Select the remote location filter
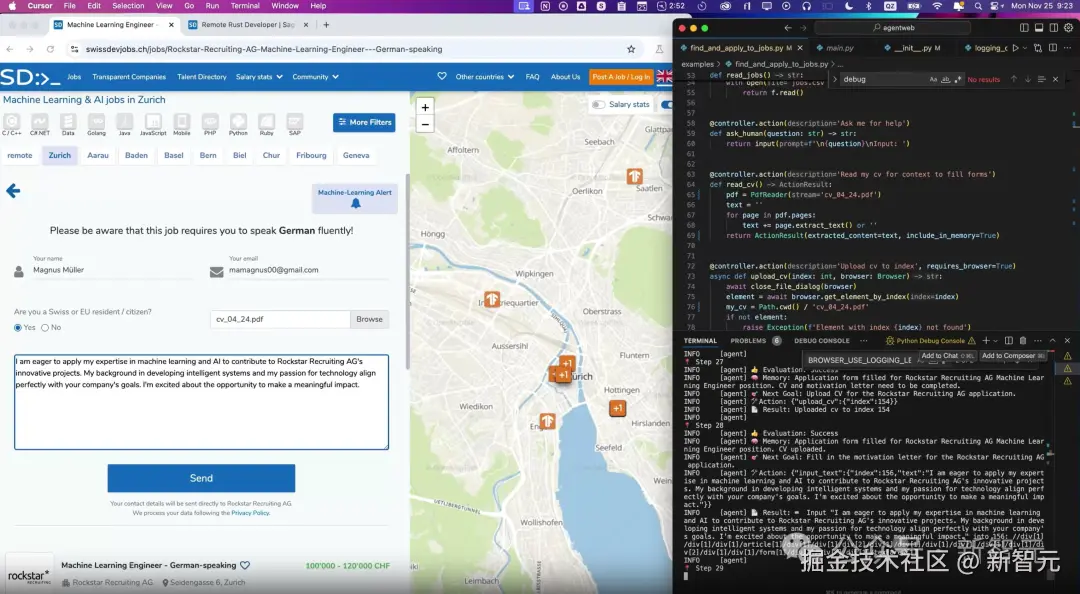1080x594 pixels. click(20, 155)
